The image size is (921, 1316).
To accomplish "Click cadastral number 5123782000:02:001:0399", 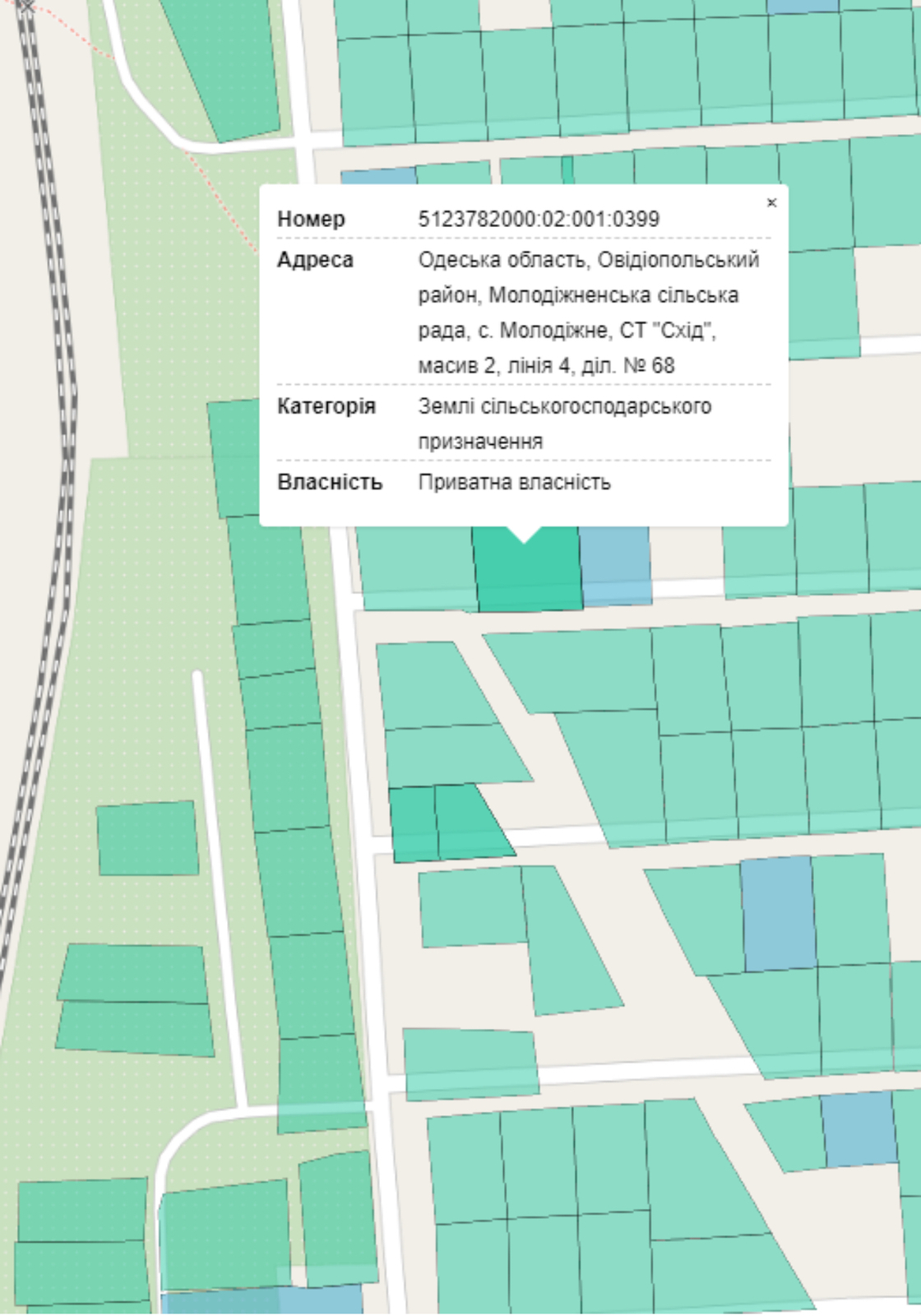I will click(538, 220).
